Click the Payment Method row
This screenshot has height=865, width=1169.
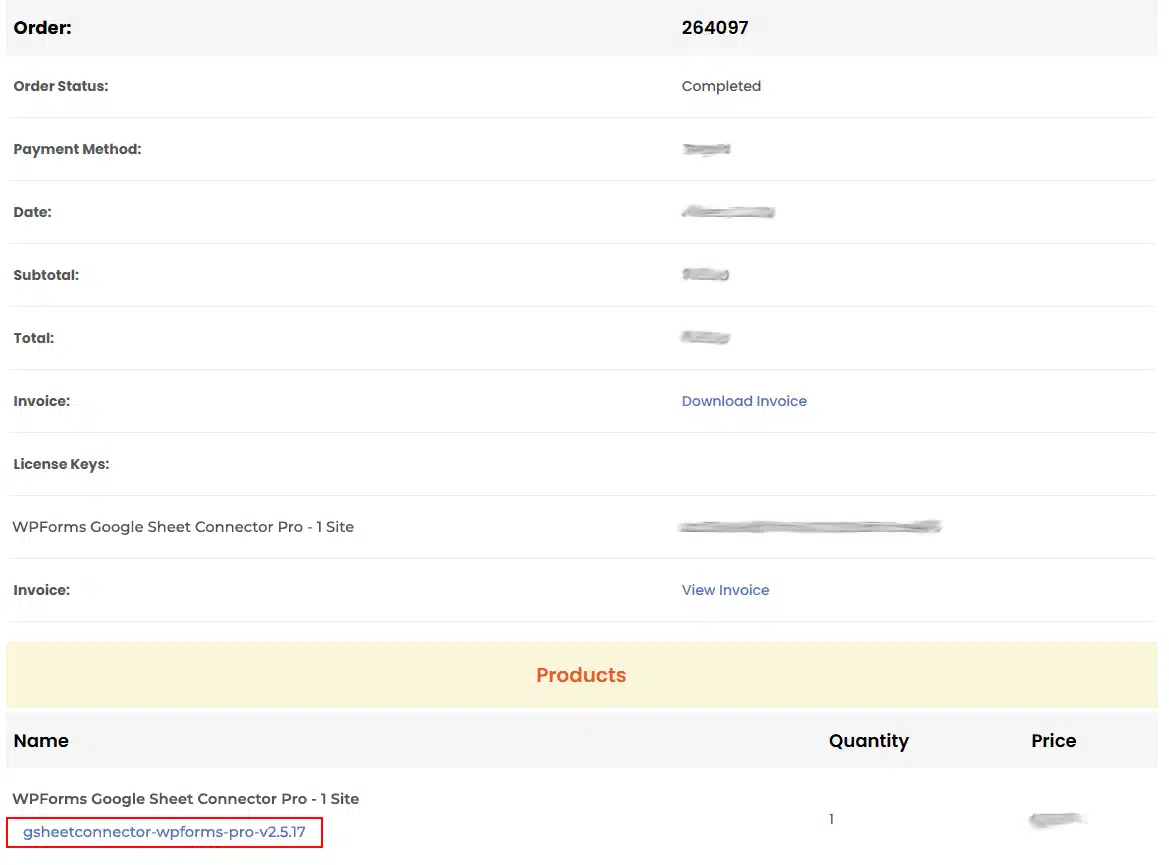(77, 148)
